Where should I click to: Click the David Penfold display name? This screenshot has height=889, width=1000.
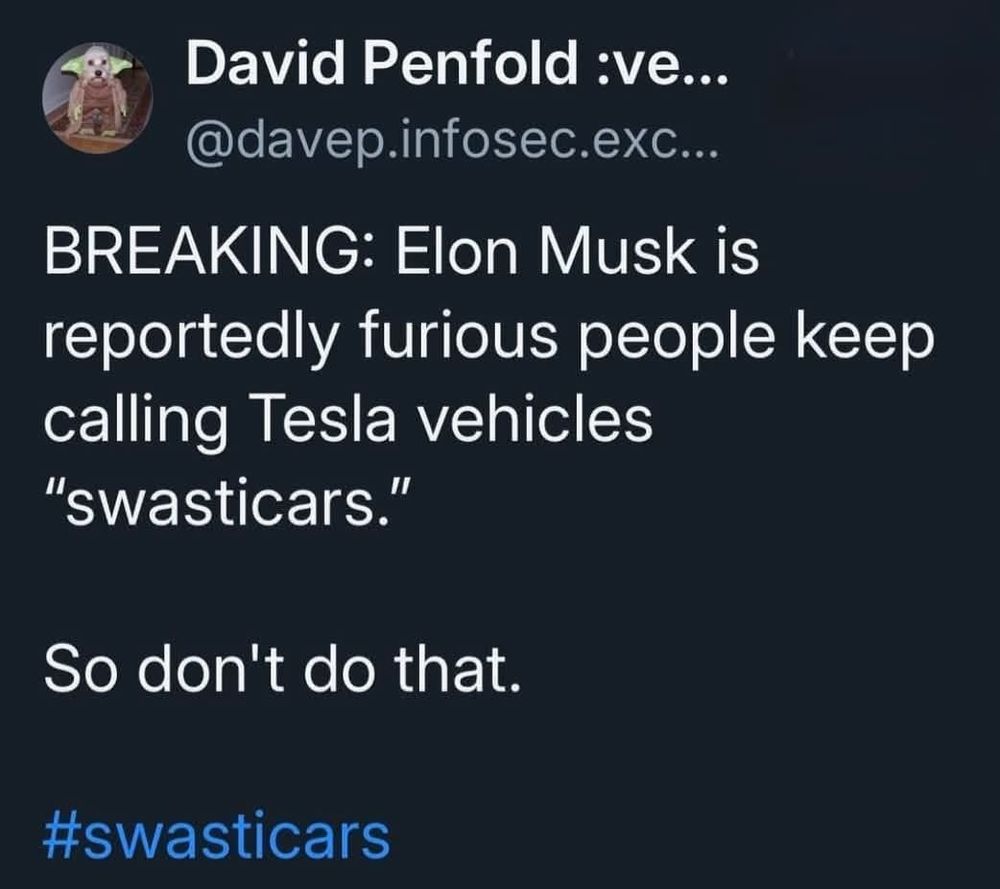click(x=457, y=64)
